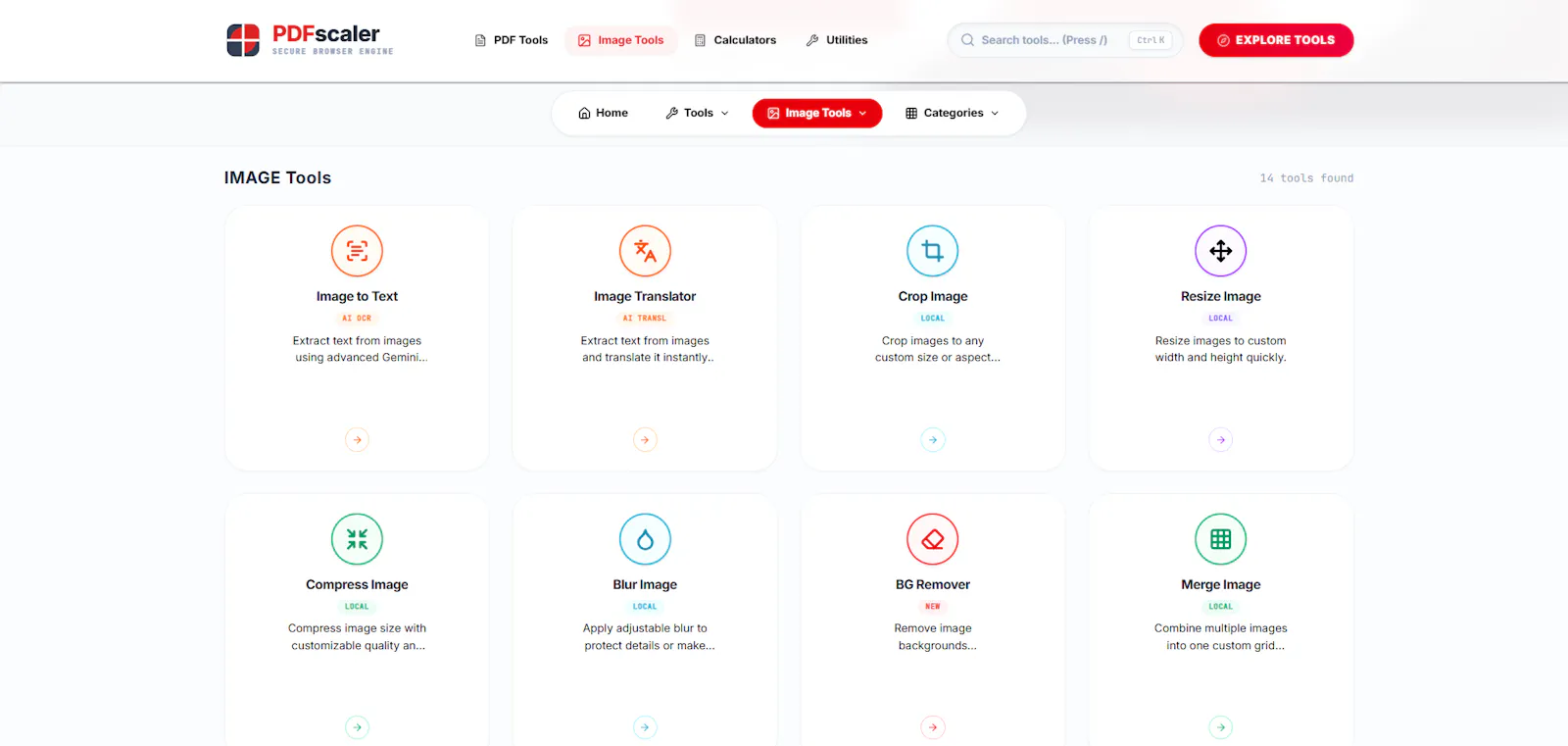Open the BG Remover eraser icon
The image size is (1568, 746).
click(x=933, y=539)
